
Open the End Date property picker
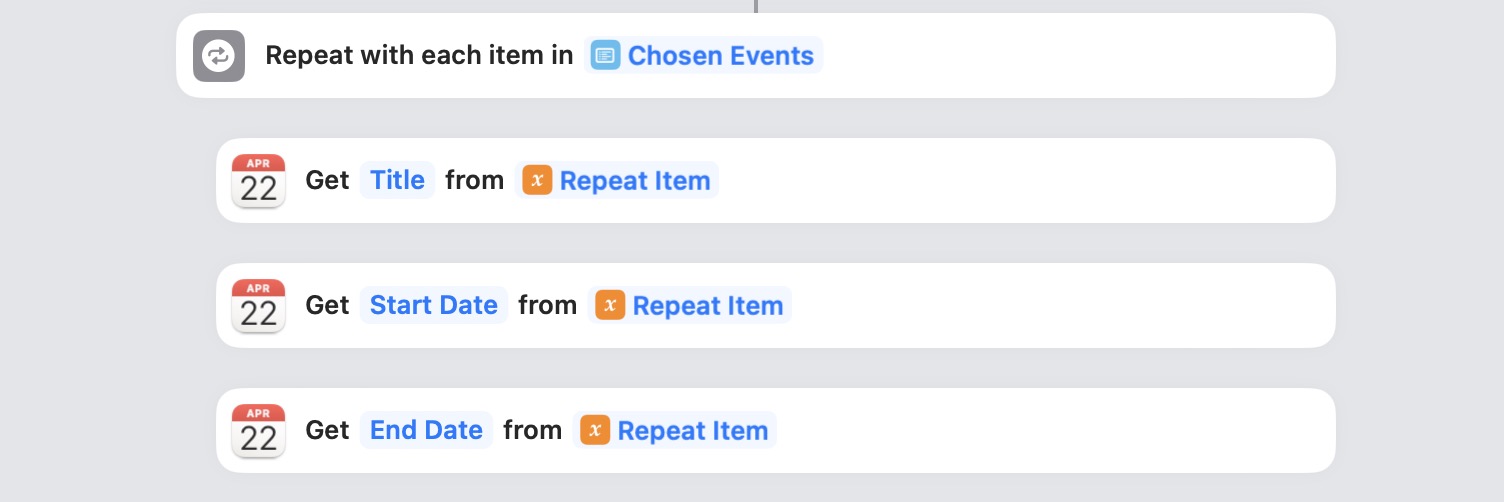tap(426, 430)
